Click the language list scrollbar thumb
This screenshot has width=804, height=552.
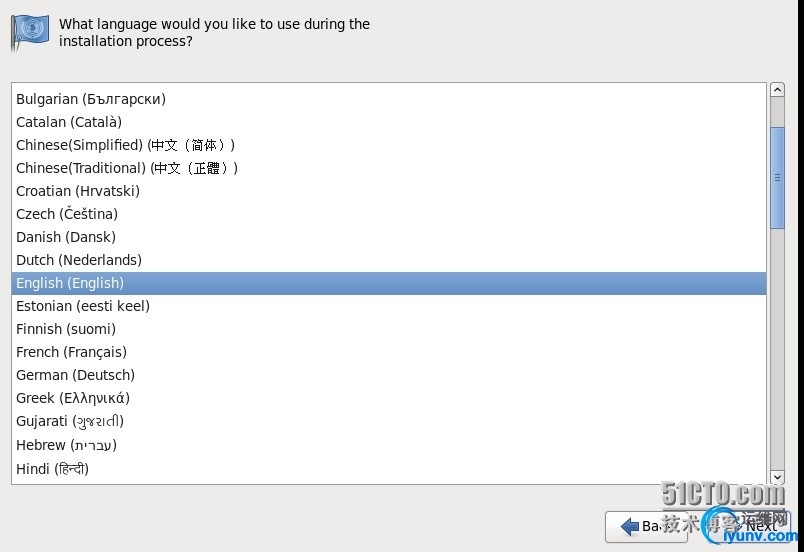[x=777, y=177]
